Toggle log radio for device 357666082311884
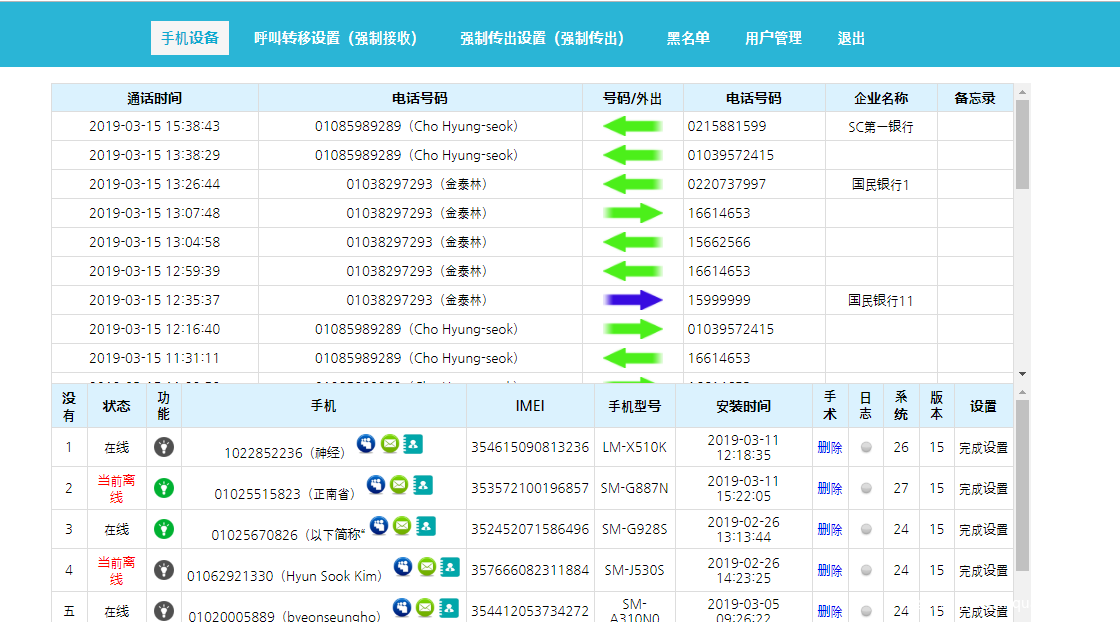Viewport: 1120px width, 622px height. [x=866, y=571]
